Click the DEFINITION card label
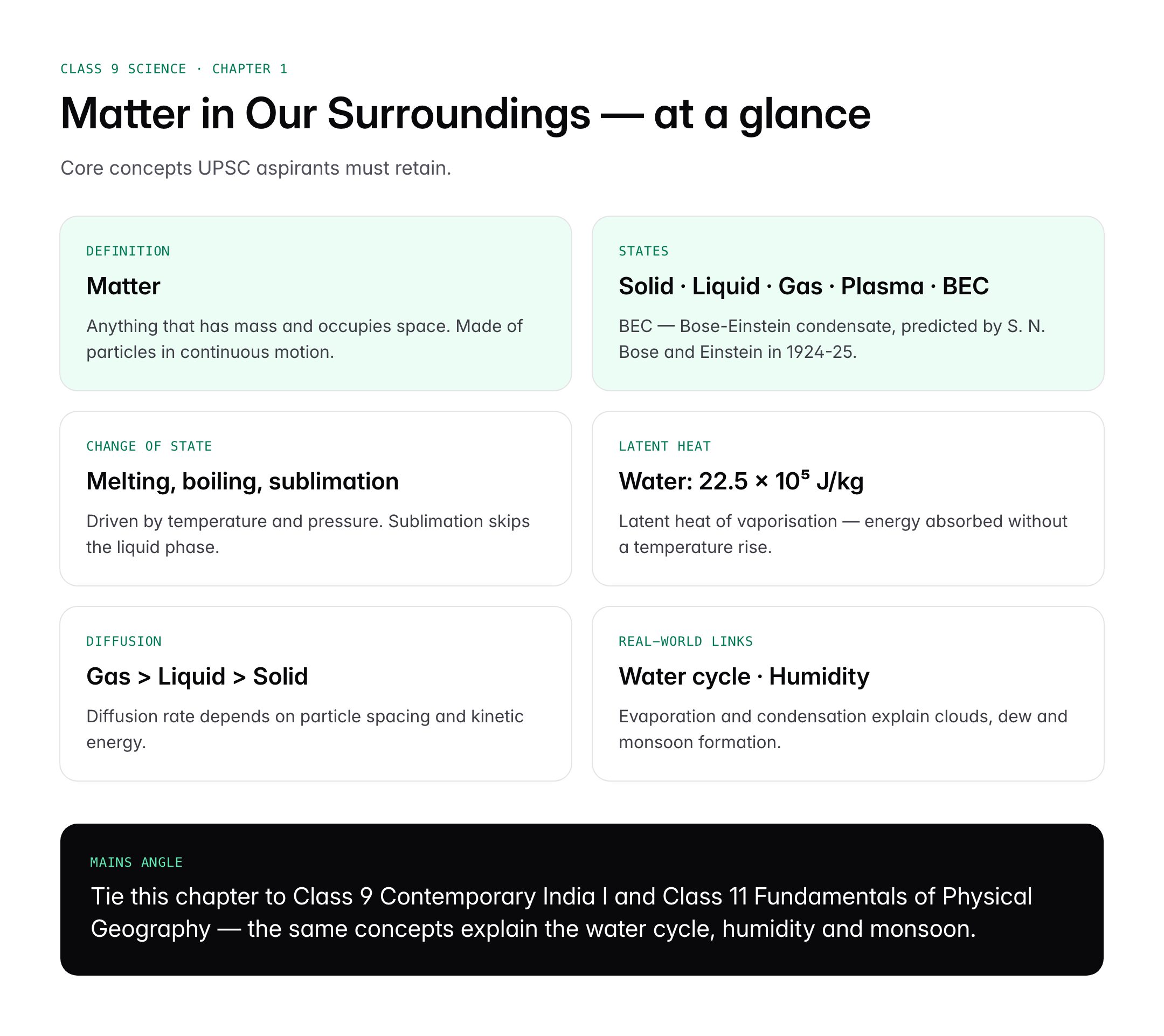 pos(128,251)
